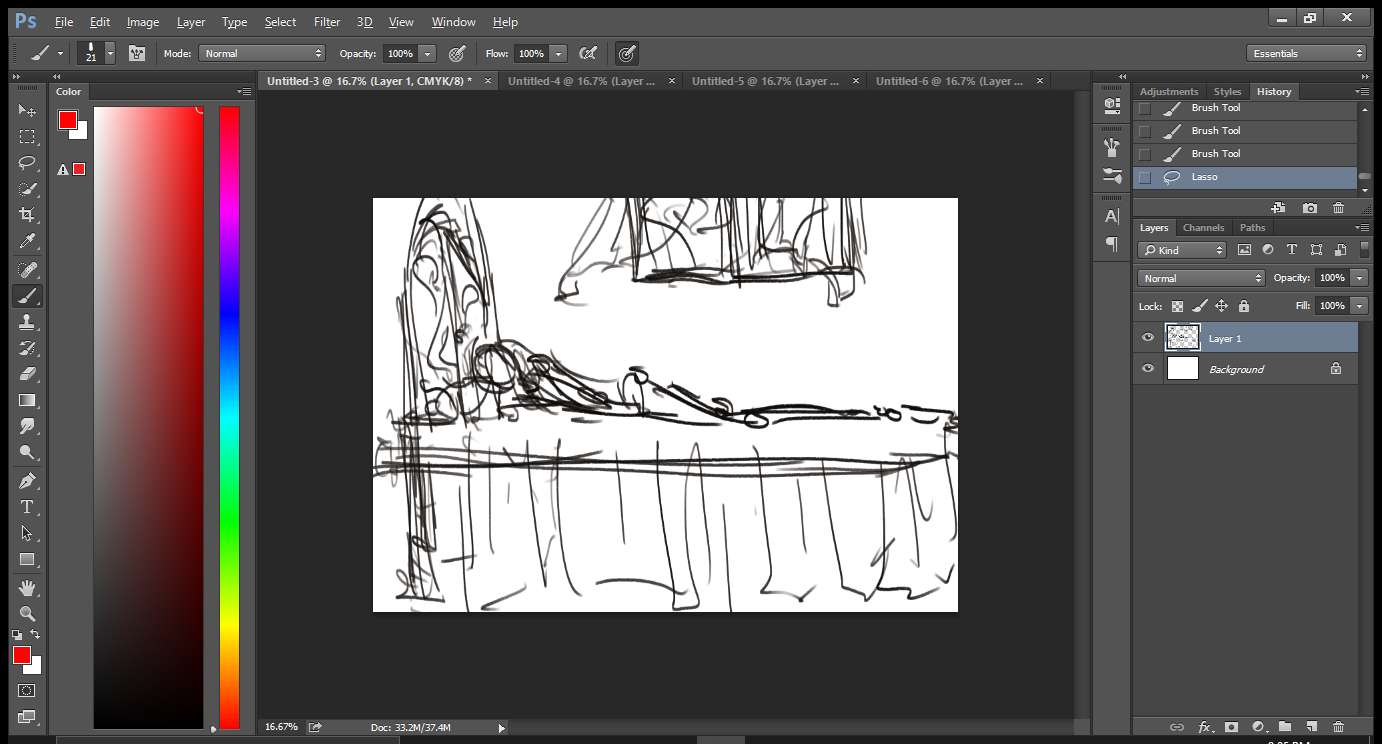1382x744 pixels.
Task: Click the 16.67% zoom level field
Action: pyautogui.click(x=281, y=727)
